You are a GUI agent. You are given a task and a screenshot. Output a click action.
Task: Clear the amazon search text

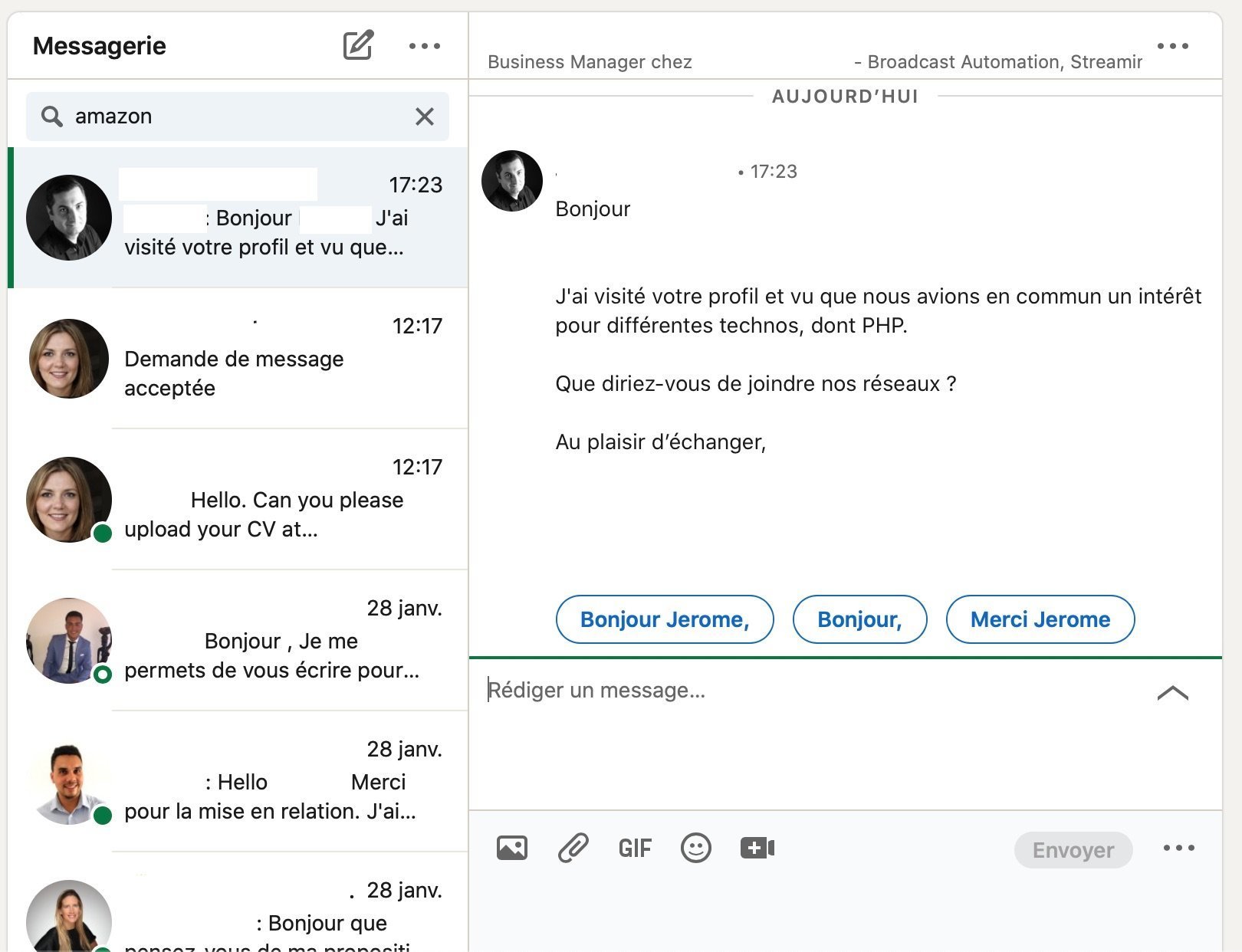point(424,117)
